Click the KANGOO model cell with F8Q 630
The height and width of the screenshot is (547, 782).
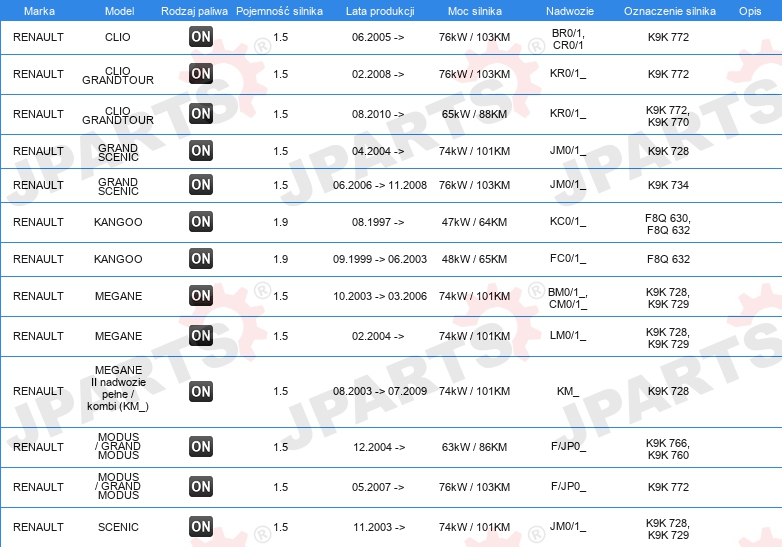(118, 222)
